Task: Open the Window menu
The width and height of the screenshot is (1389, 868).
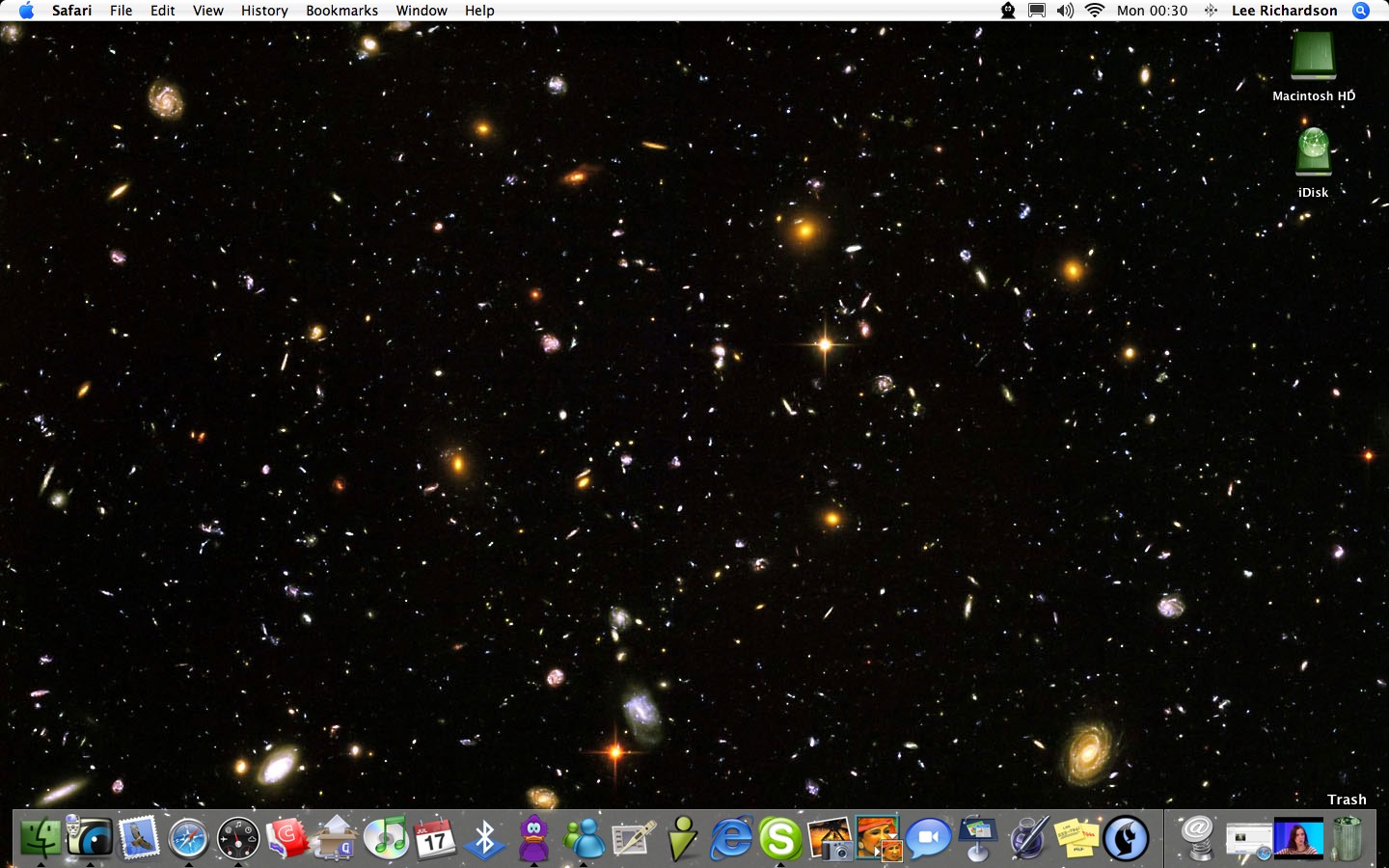Action: [x=422, y=11]
